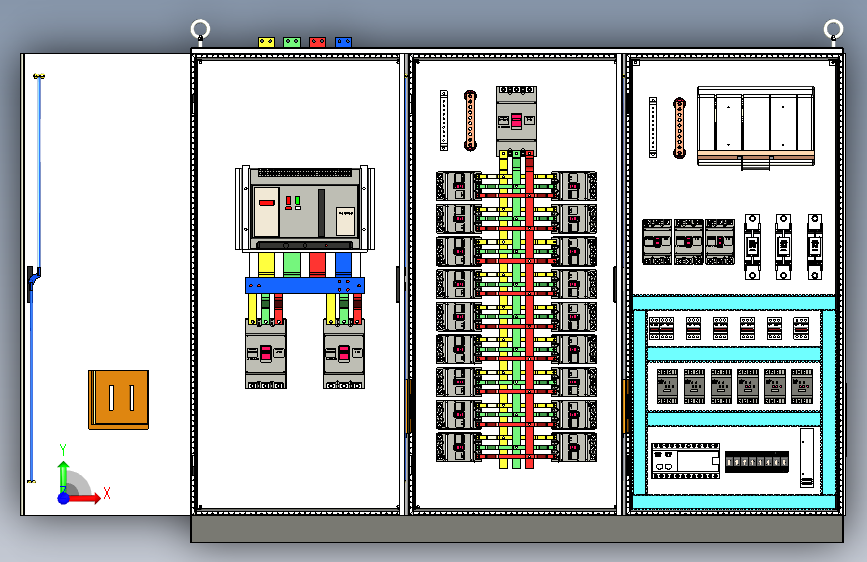Select the gray cabinet base plinth
The width and height of the screenshot is (867, 562).
point(517,529)
